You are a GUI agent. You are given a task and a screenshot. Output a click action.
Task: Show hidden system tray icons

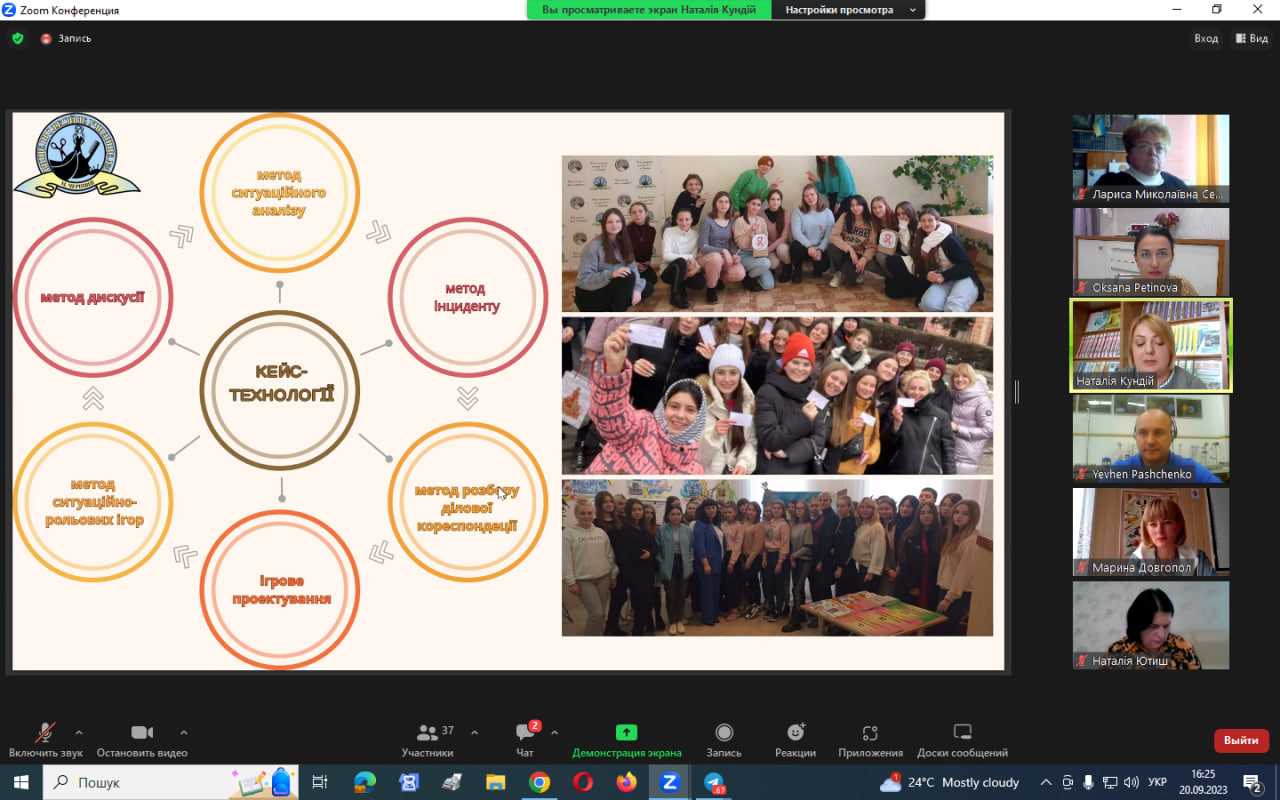click(1046, 782)
